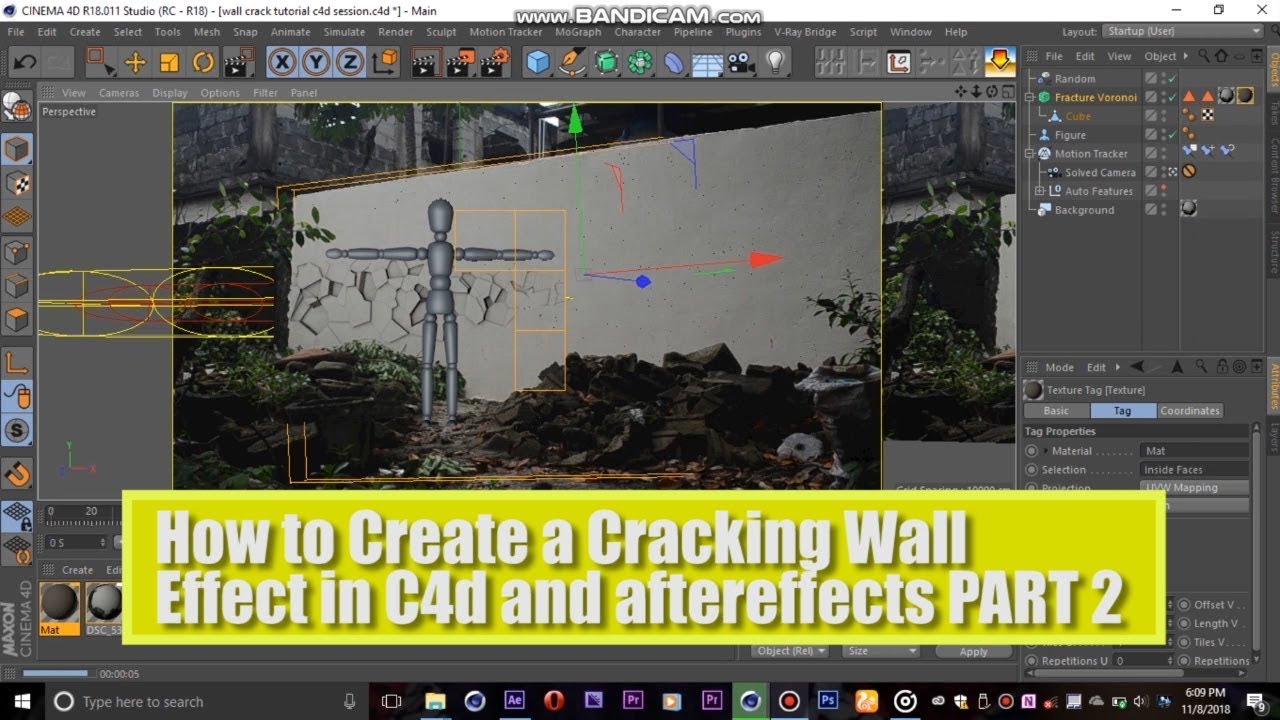The height and width of the screenshot is (720, 1280).
Task: Open viewport Cameras menu
Action: point(119,93)
